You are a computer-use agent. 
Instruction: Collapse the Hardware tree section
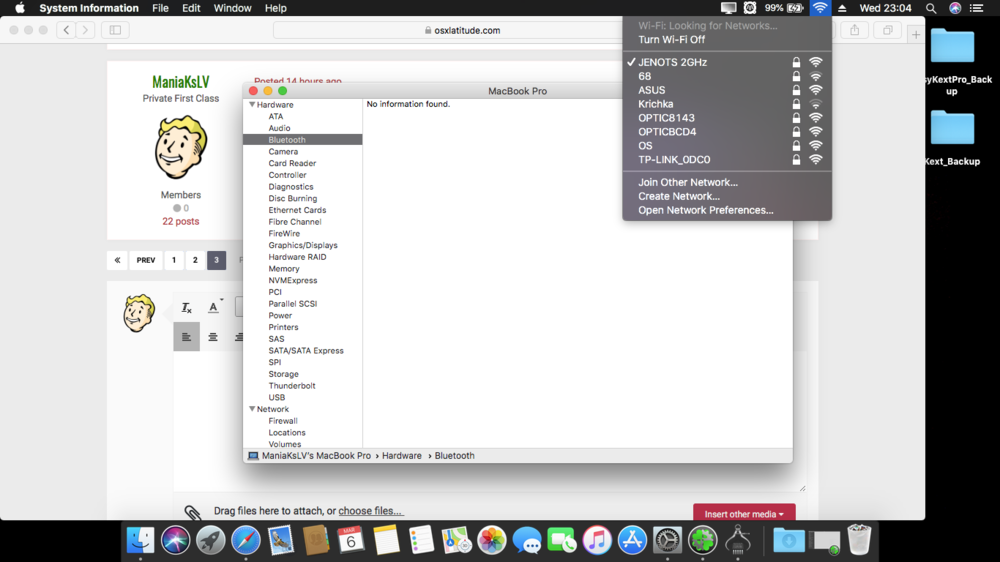pos(252,105)
